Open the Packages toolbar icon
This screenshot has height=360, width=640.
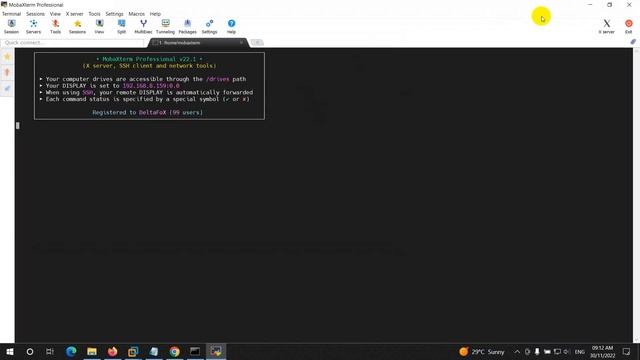coord(187,27)
